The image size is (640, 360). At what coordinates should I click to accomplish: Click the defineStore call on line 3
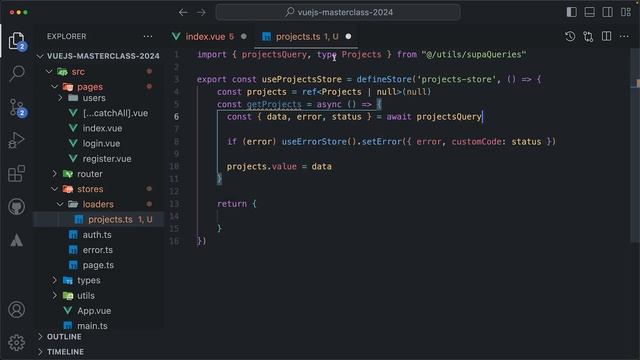click(x=384, y=79)
